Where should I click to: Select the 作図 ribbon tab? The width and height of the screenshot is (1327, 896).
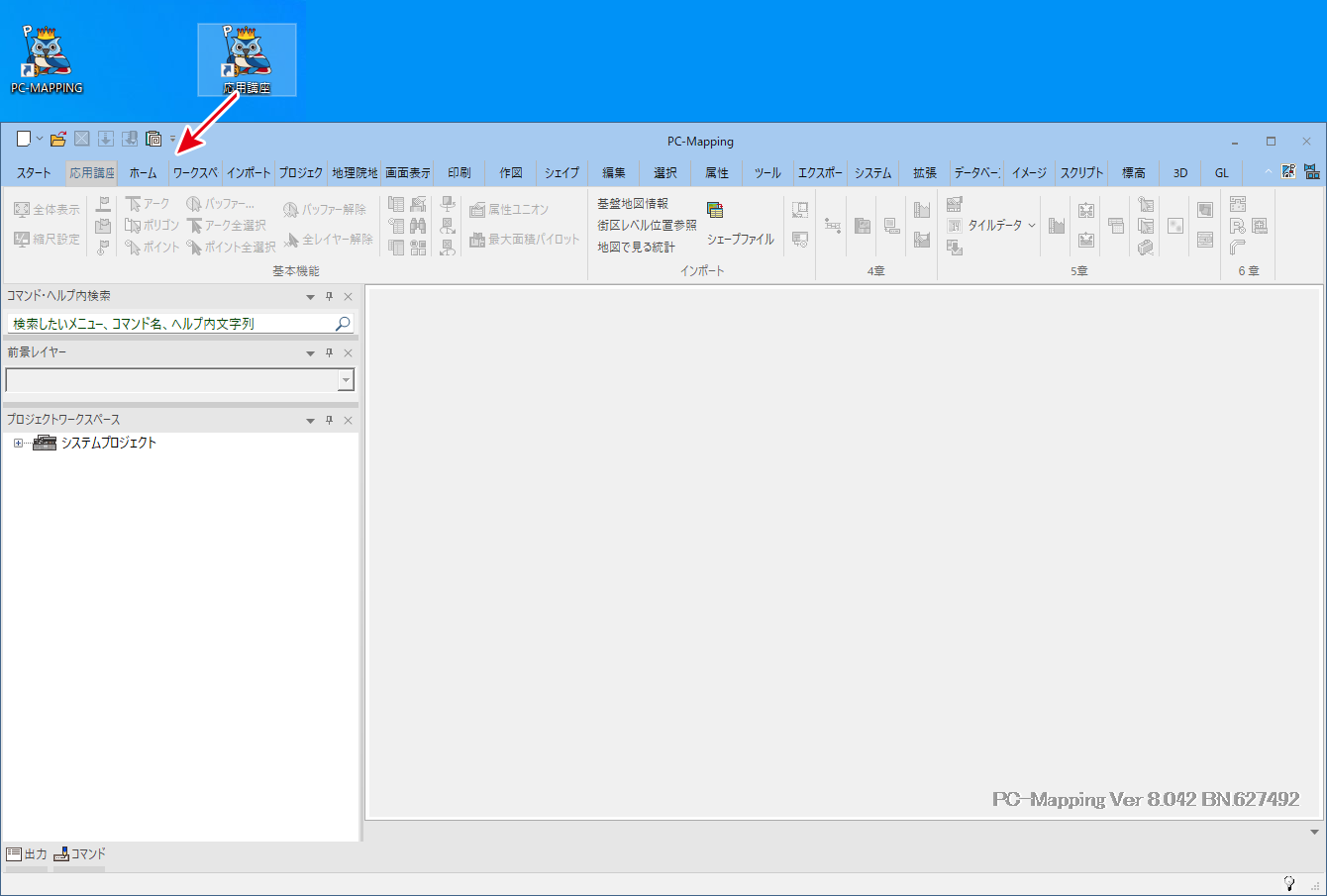pos(511,172)
